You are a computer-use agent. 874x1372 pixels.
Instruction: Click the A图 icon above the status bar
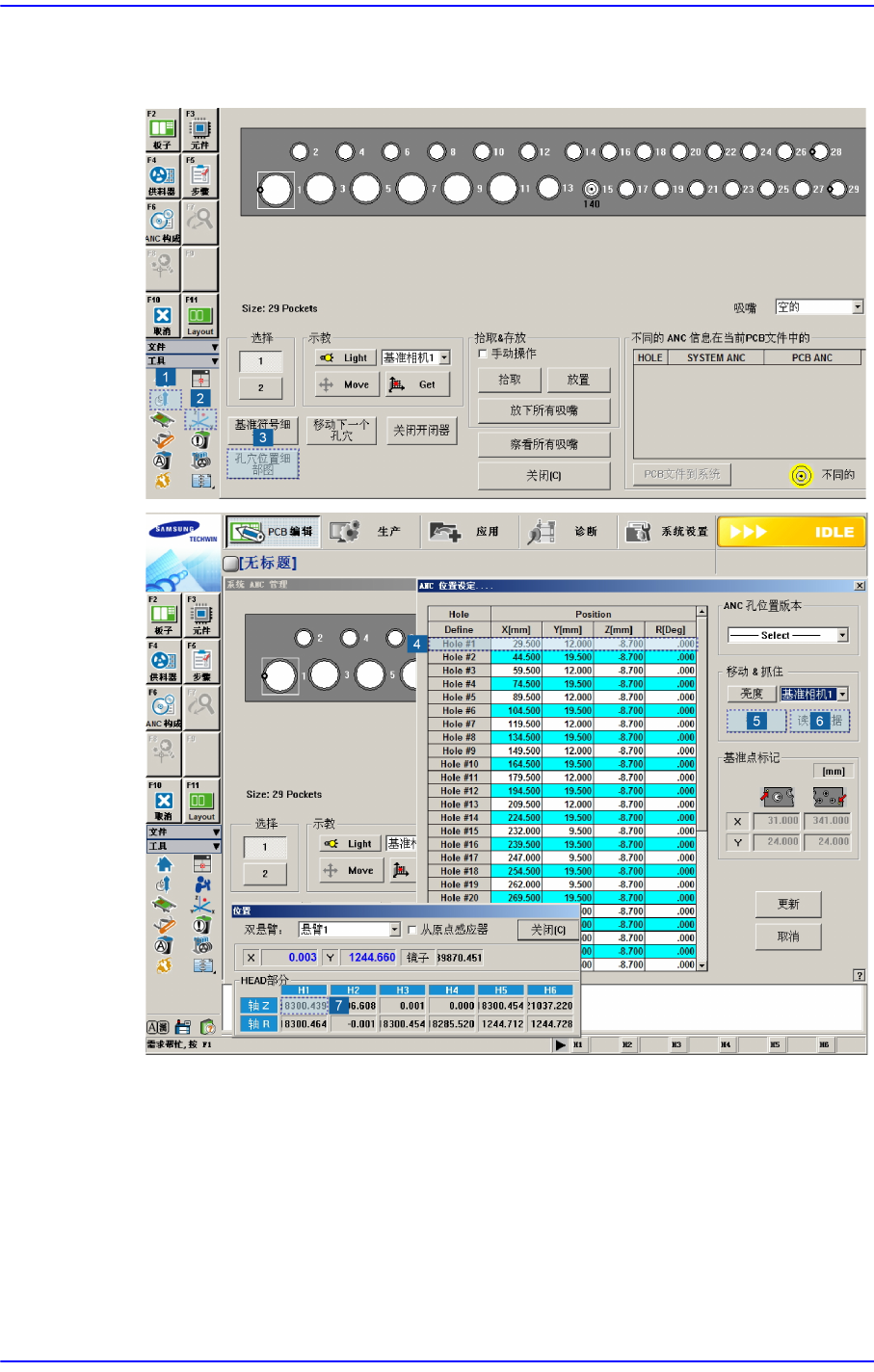[158, 1027]
